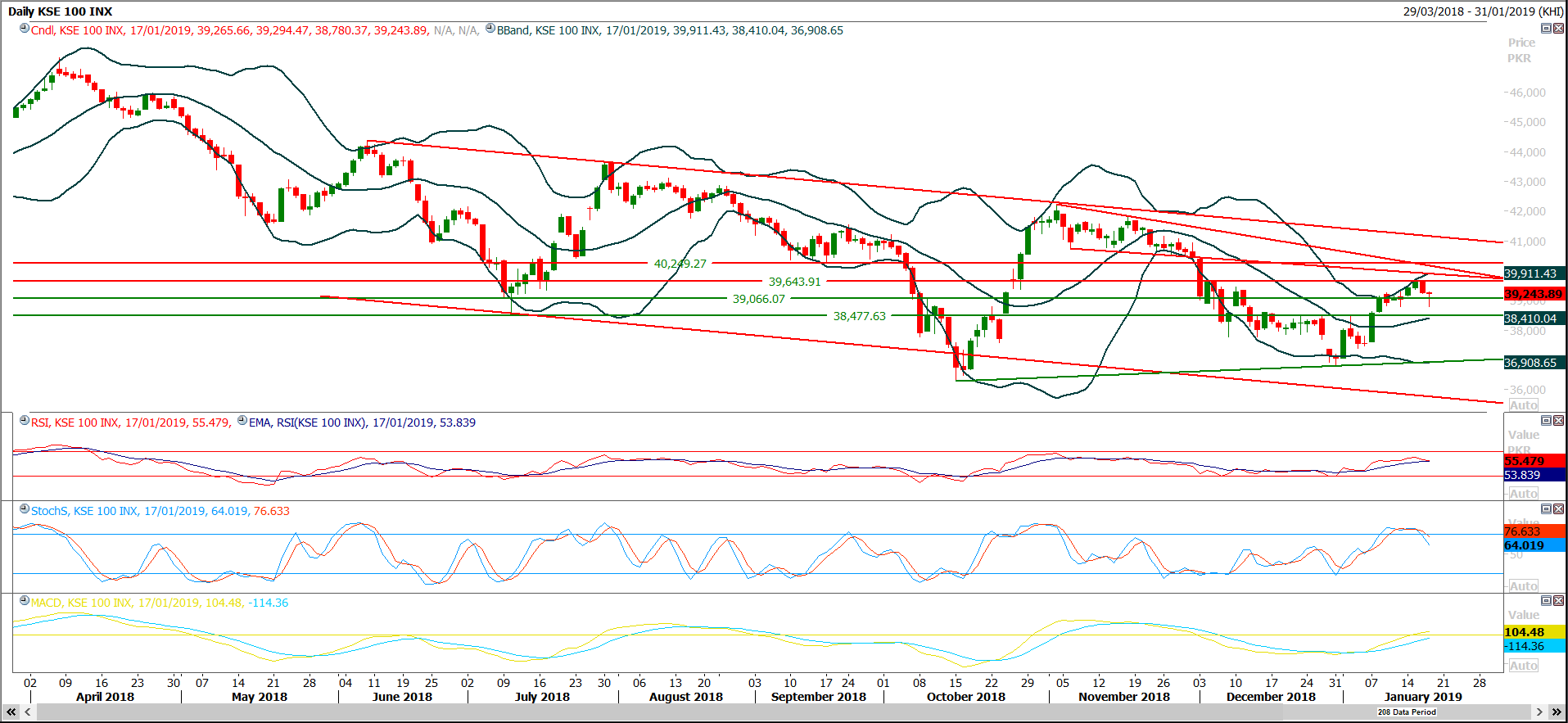
Task: Maximize the MACD panel
Action: [x=1546, y=601]
